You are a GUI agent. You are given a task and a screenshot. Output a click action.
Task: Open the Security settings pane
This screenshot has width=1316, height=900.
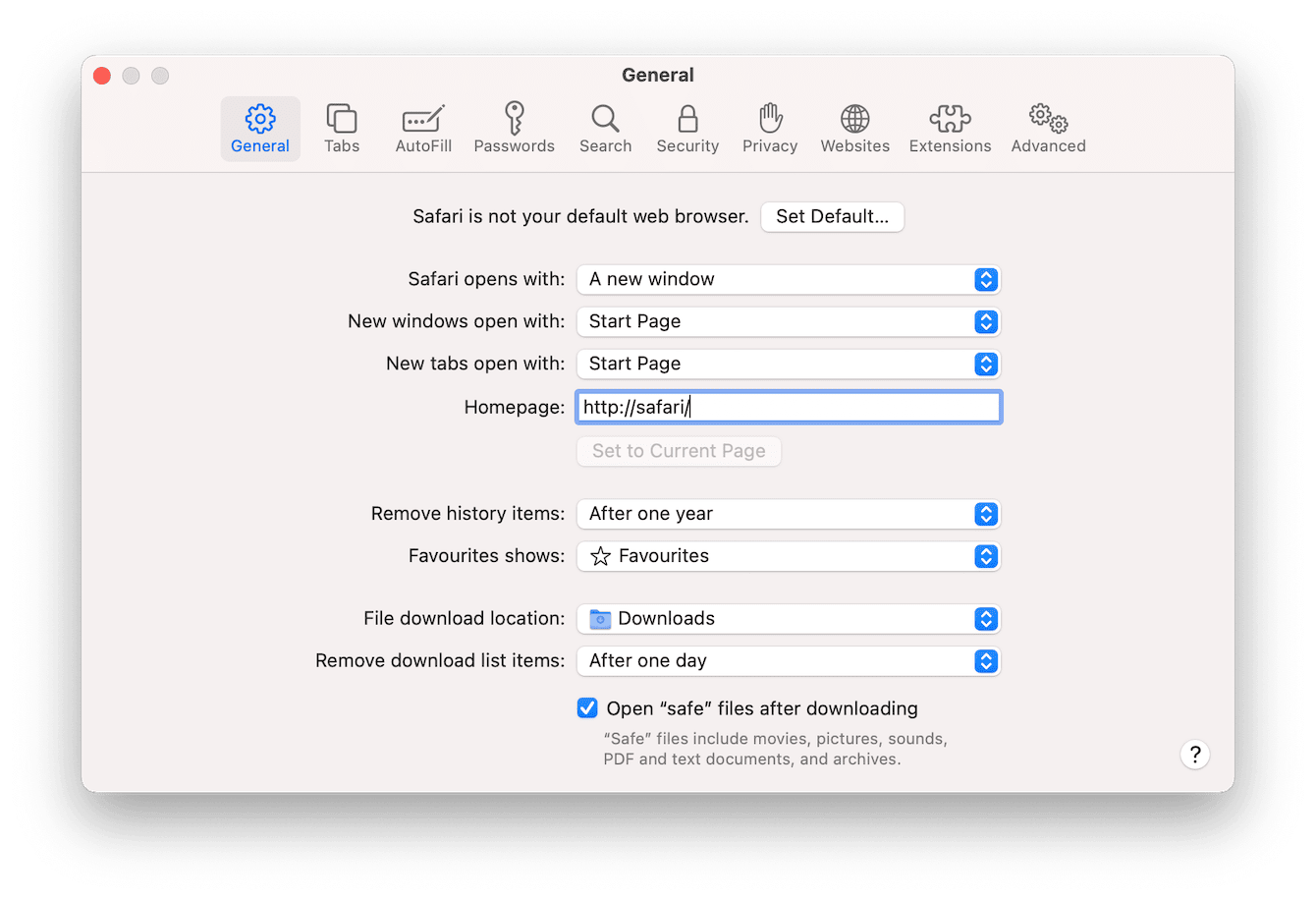[x=686, y=128]
